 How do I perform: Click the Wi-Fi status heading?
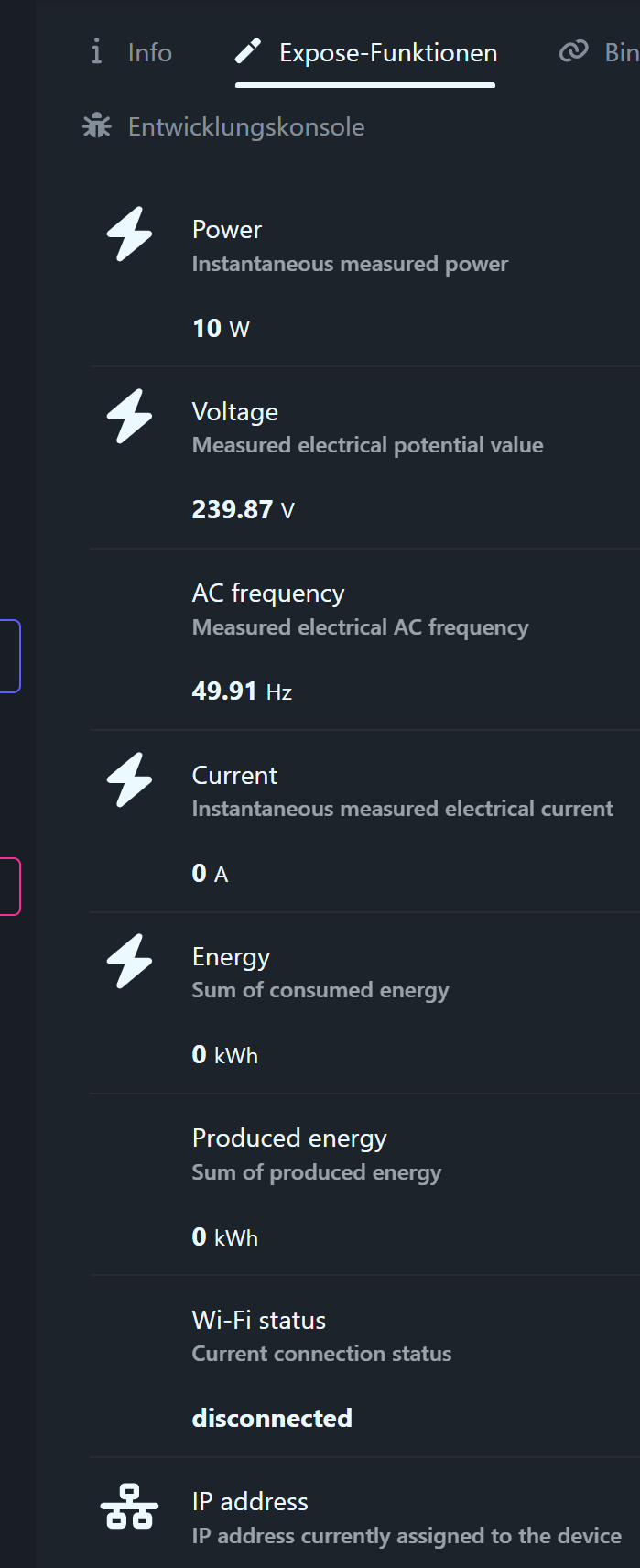click(259, 1320)
